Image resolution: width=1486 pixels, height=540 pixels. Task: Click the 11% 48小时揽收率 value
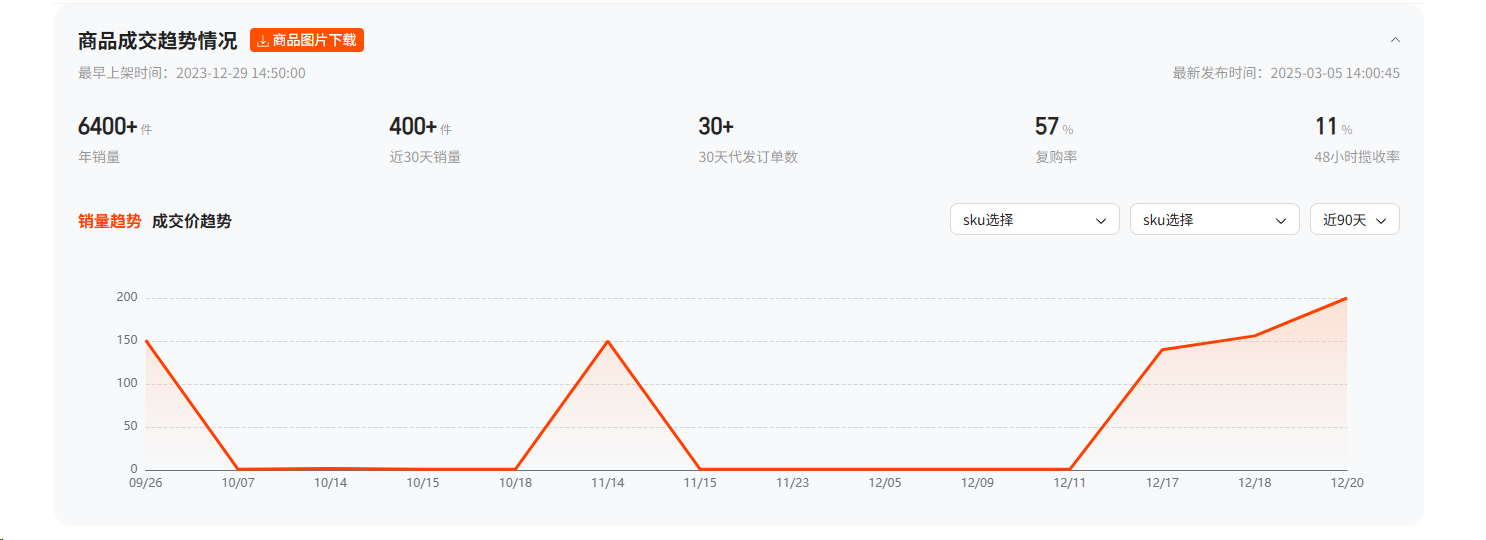coord(1327,127)
